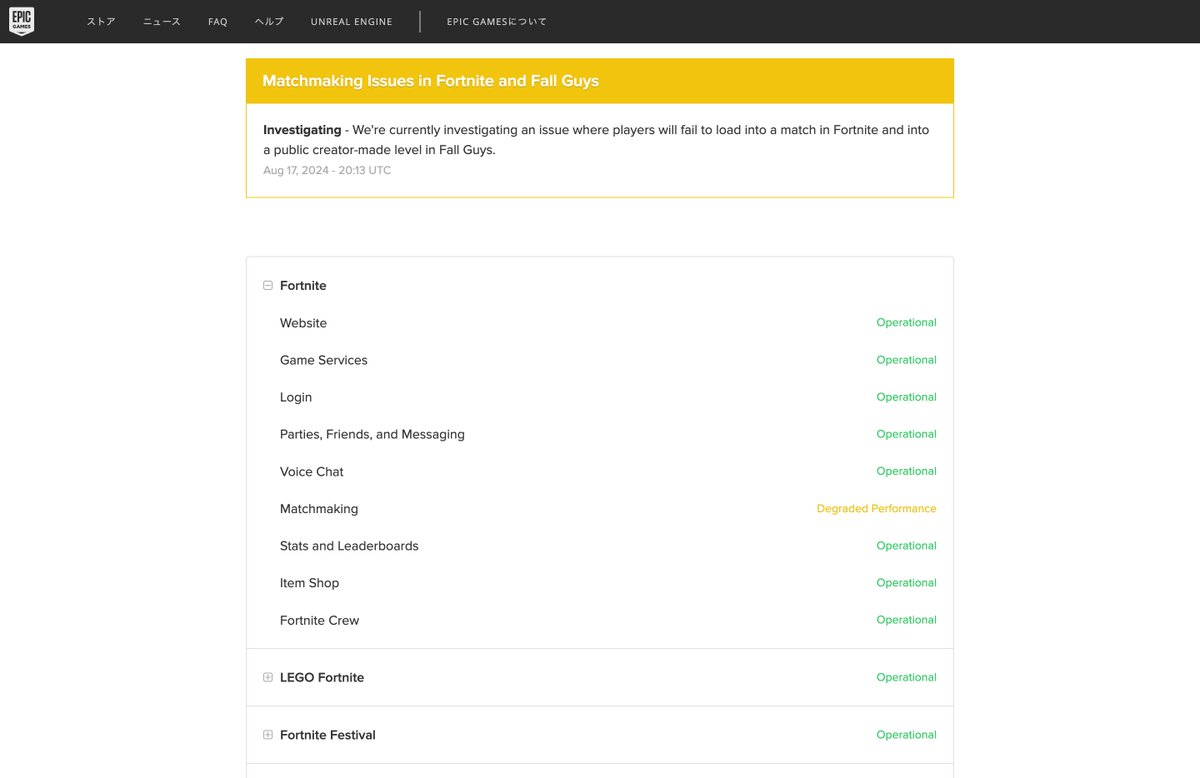The image size is (1200, 778).
Task: Go to Unreal Engine in the navigation bar
Action: 352,22
